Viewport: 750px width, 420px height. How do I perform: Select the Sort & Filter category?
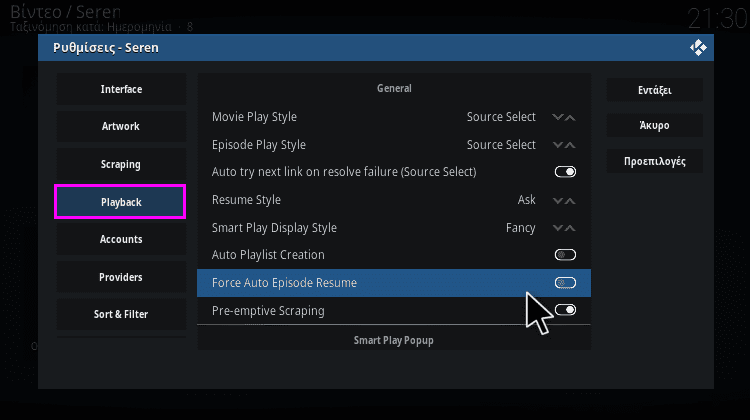coord(121,314)
